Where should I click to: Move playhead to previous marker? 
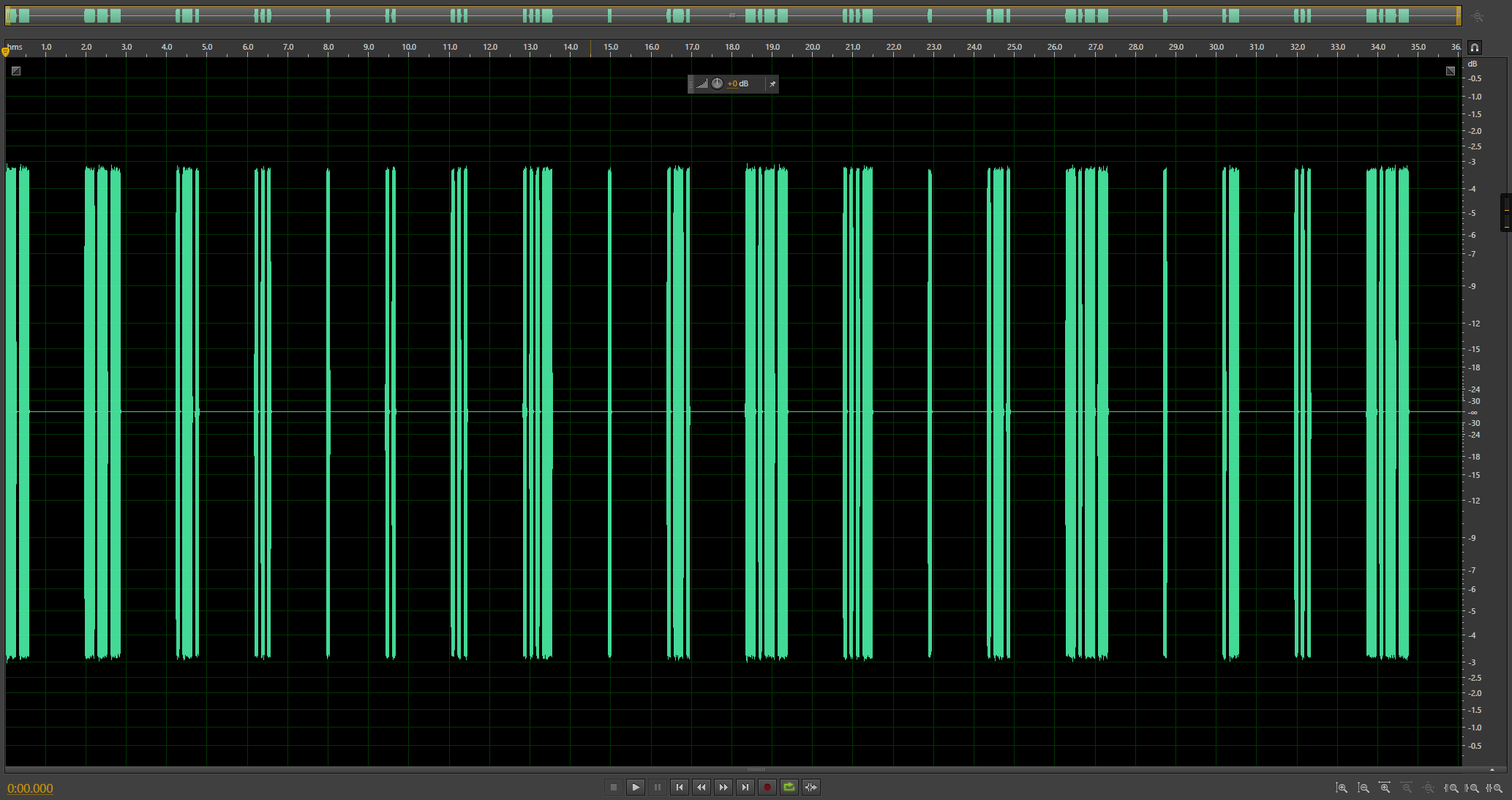[x=679, y=787]
